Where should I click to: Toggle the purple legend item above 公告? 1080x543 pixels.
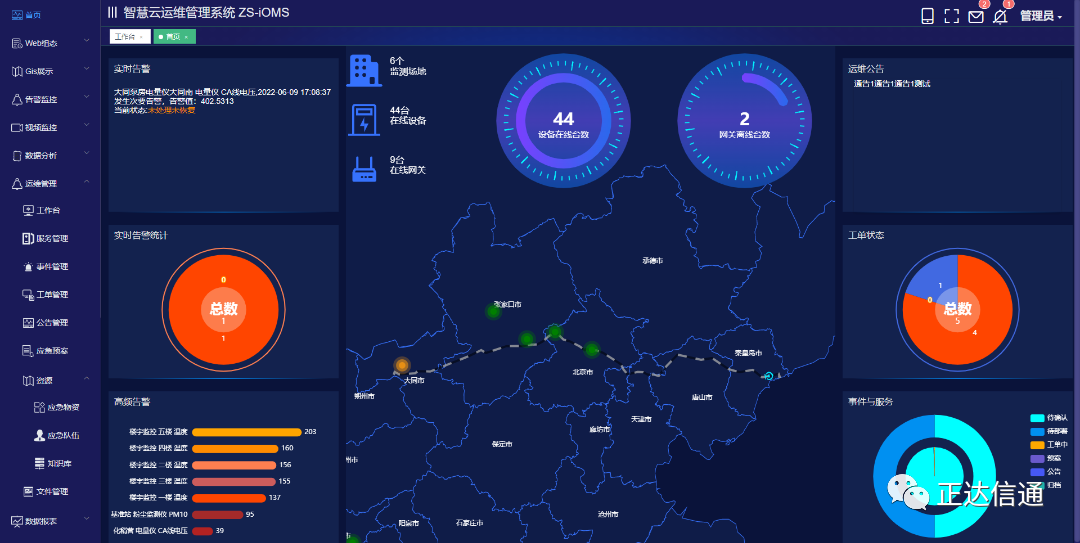pyautogui.click(x=1046, y=458)
